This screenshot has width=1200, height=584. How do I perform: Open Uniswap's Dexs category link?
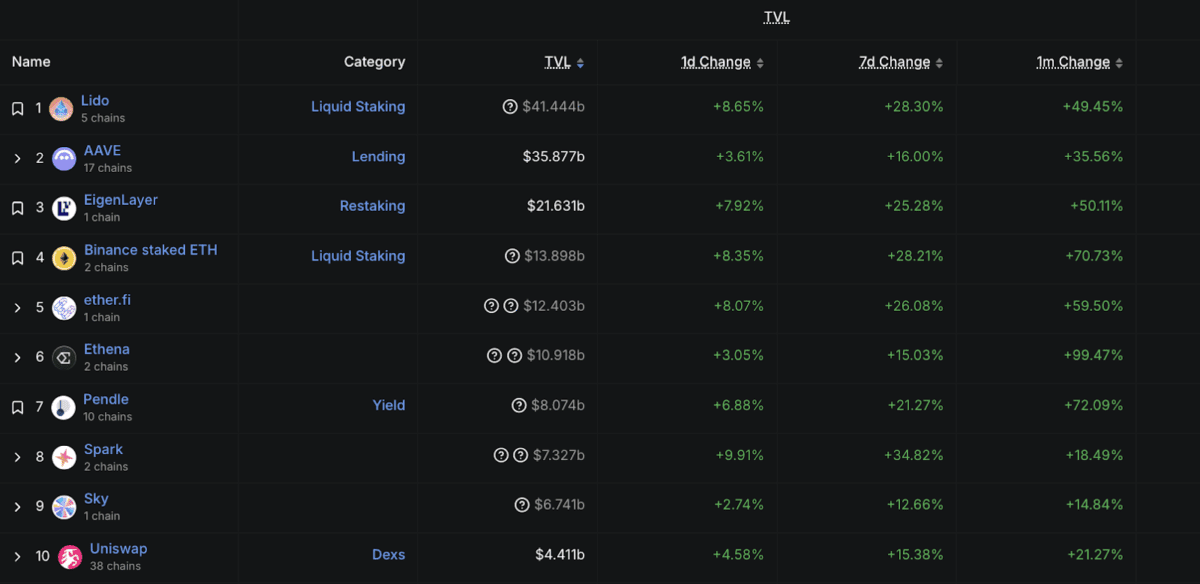click(389, 555)
